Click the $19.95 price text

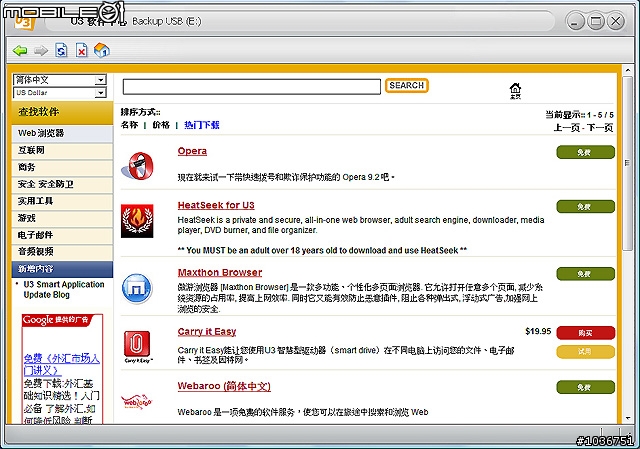pos(538,331)
